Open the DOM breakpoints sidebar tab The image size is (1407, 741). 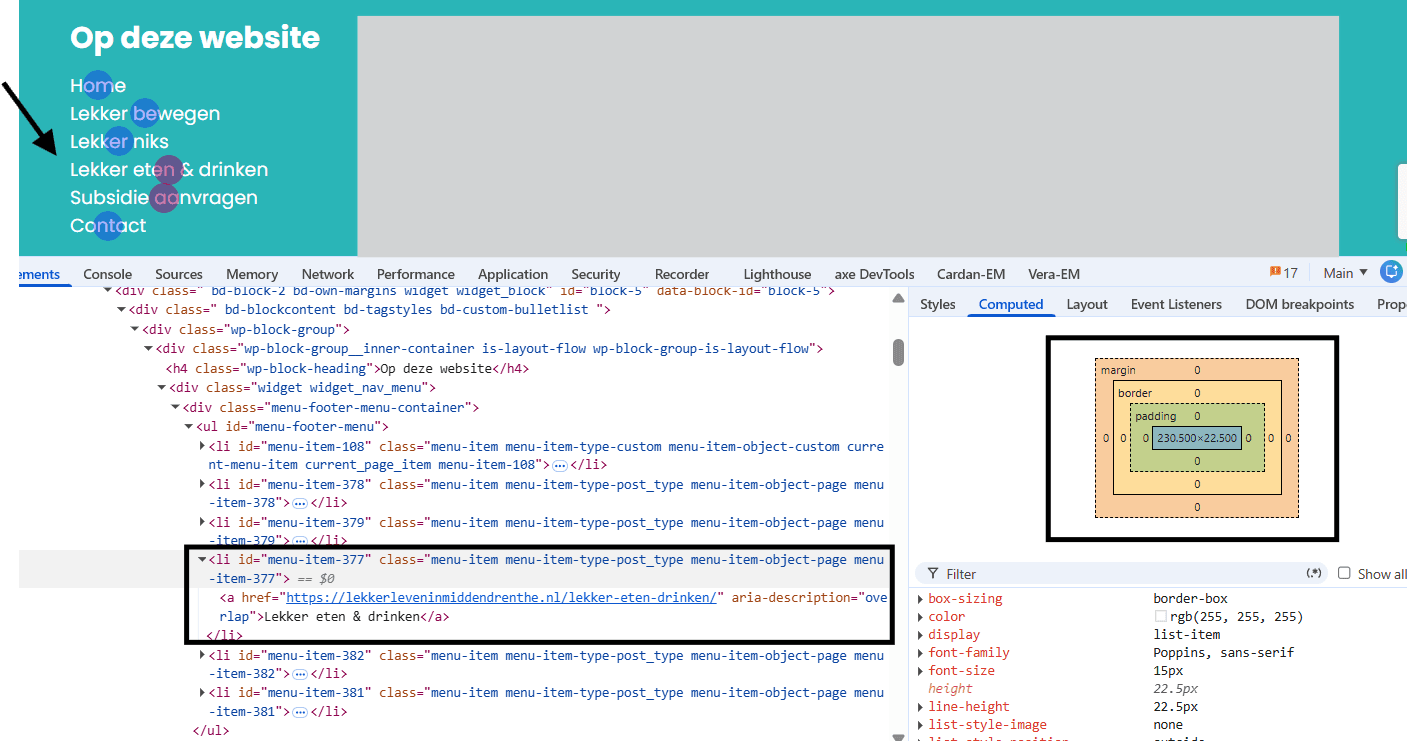click(1299, 304)
